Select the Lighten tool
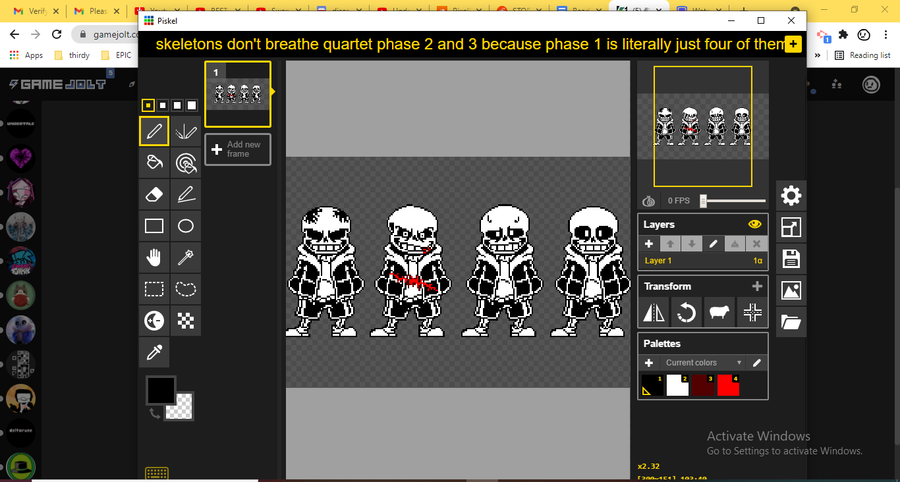 (154, 321)
